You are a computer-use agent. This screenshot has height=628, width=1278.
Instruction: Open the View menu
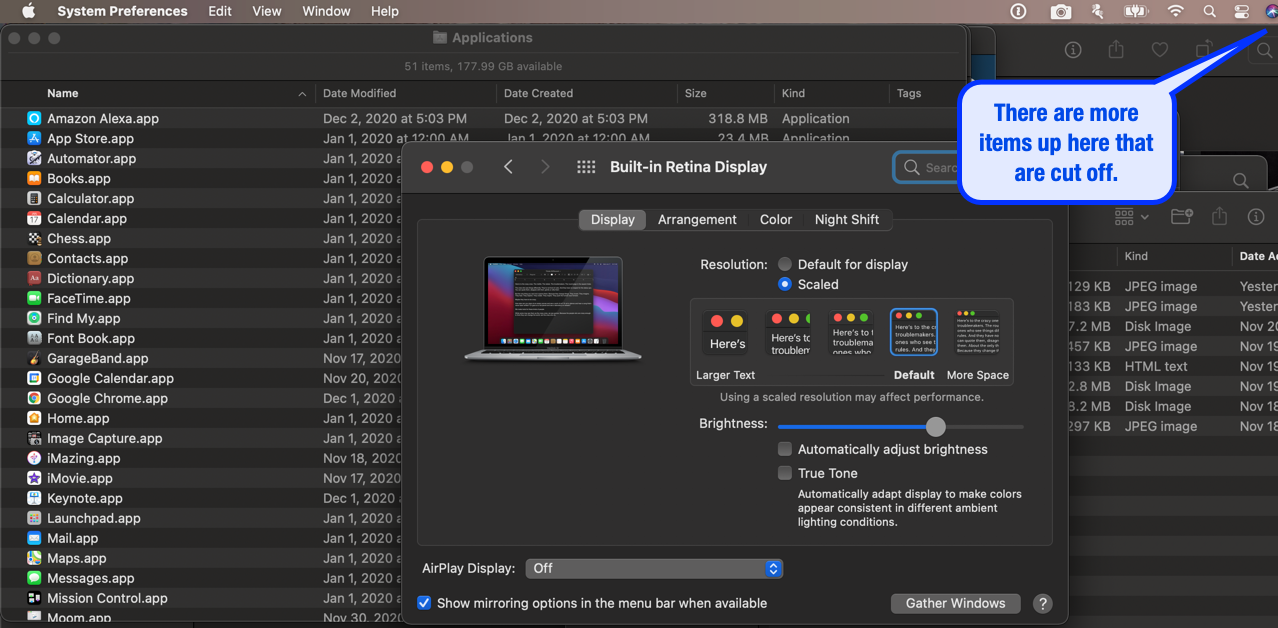pos(267,11)
